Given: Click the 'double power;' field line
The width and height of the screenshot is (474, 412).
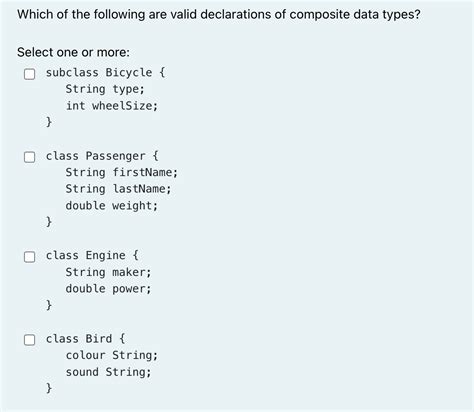Looking at the screenshot, I should [x=108, y=289].
